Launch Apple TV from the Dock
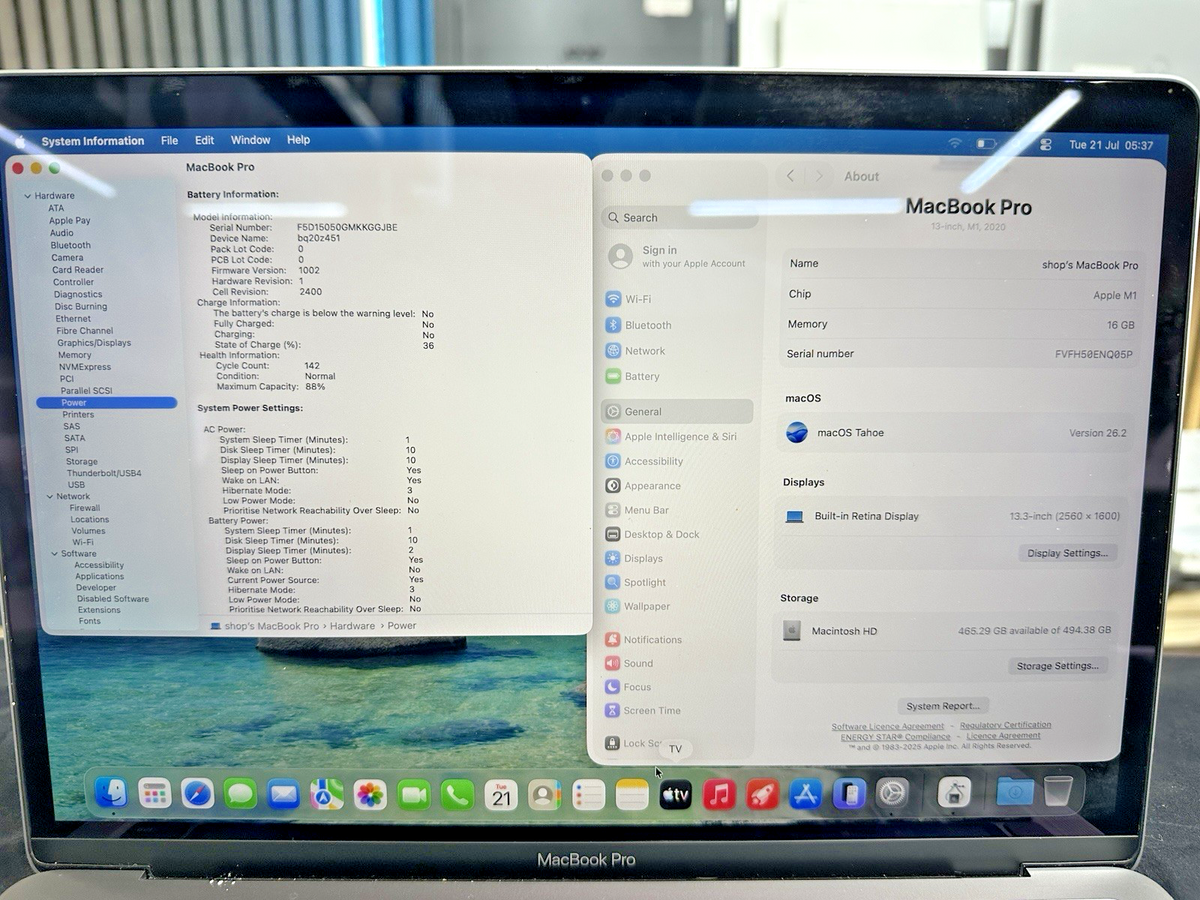This screenshot has width=1200, height=900. coord(675,795)
